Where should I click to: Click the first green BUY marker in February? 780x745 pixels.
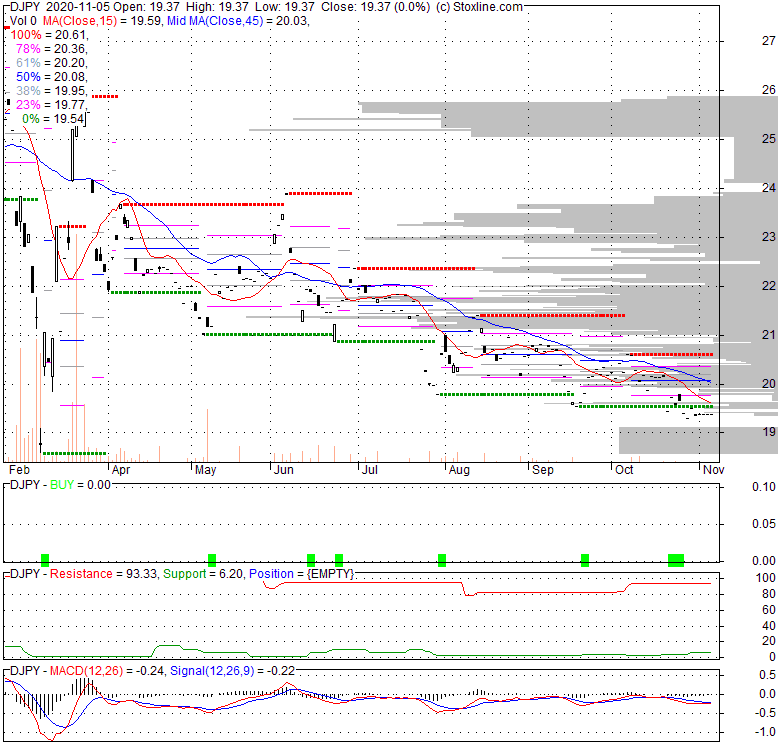click(45, 560)
